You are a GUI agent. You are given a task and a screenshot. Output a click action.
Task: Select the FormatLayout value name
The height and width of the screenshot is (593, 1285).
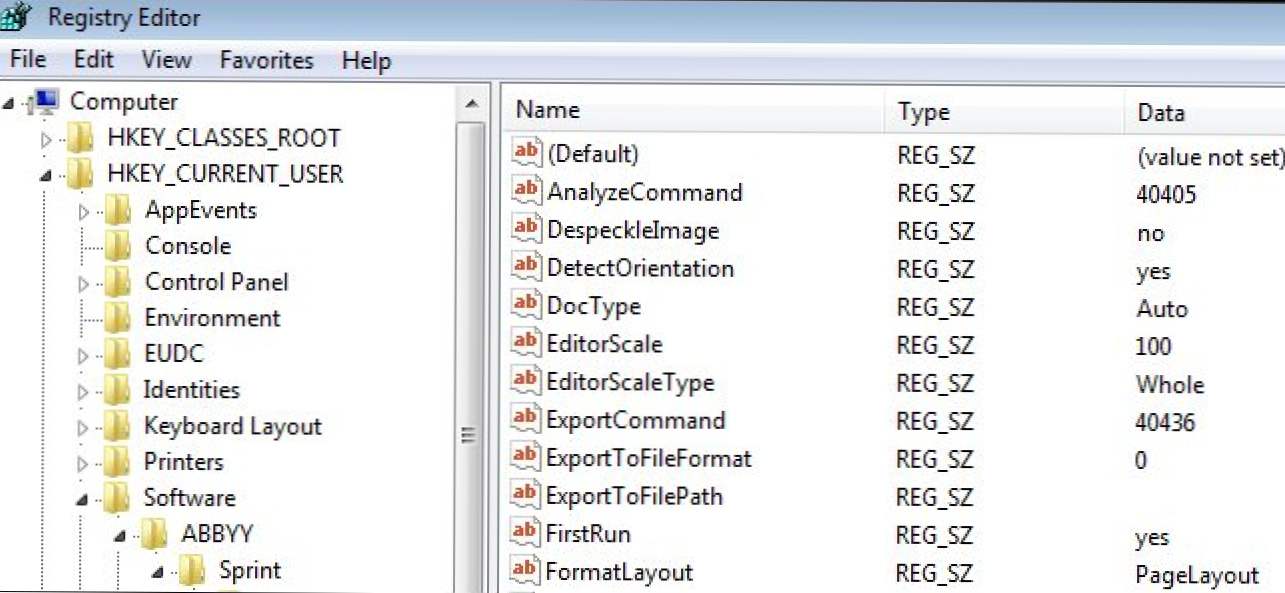pos(619,572)
